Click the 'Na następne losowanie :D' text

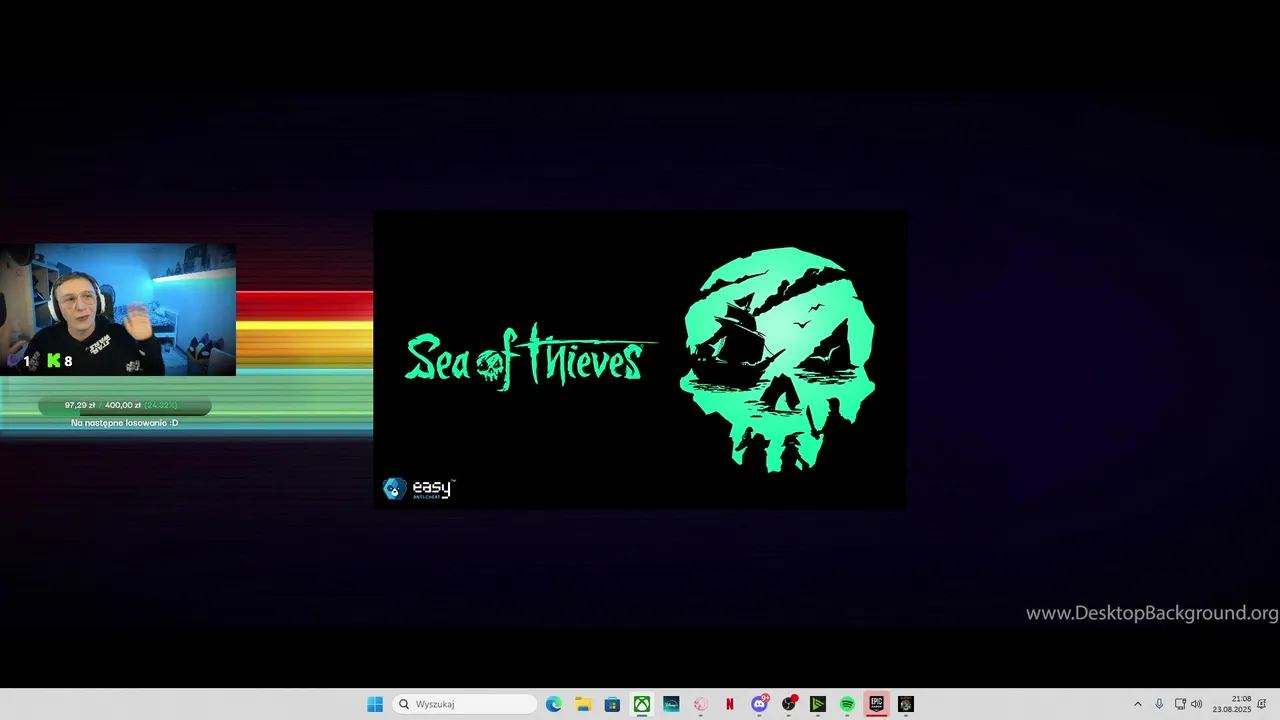point(124,423)
